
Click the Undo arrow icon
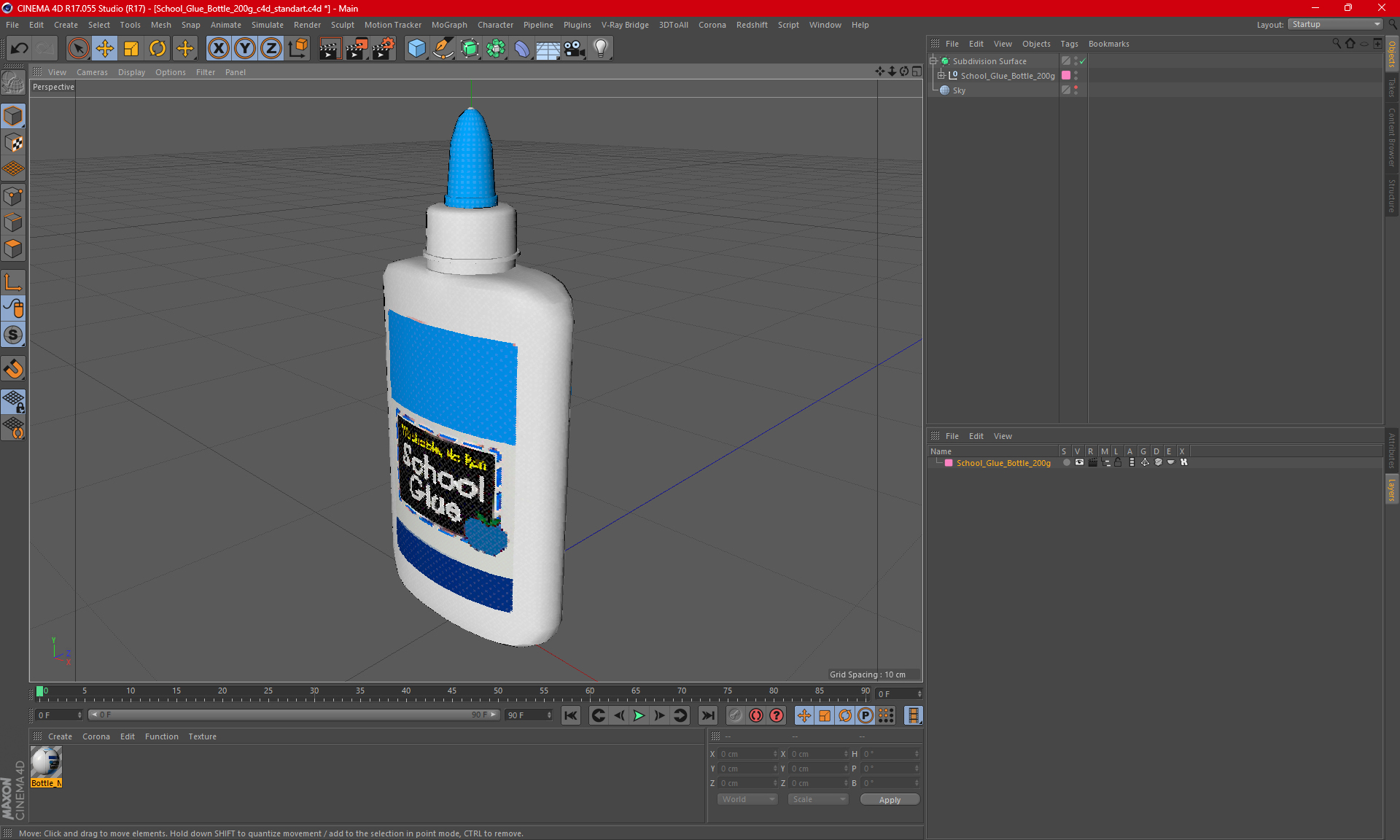click(20, 49)
